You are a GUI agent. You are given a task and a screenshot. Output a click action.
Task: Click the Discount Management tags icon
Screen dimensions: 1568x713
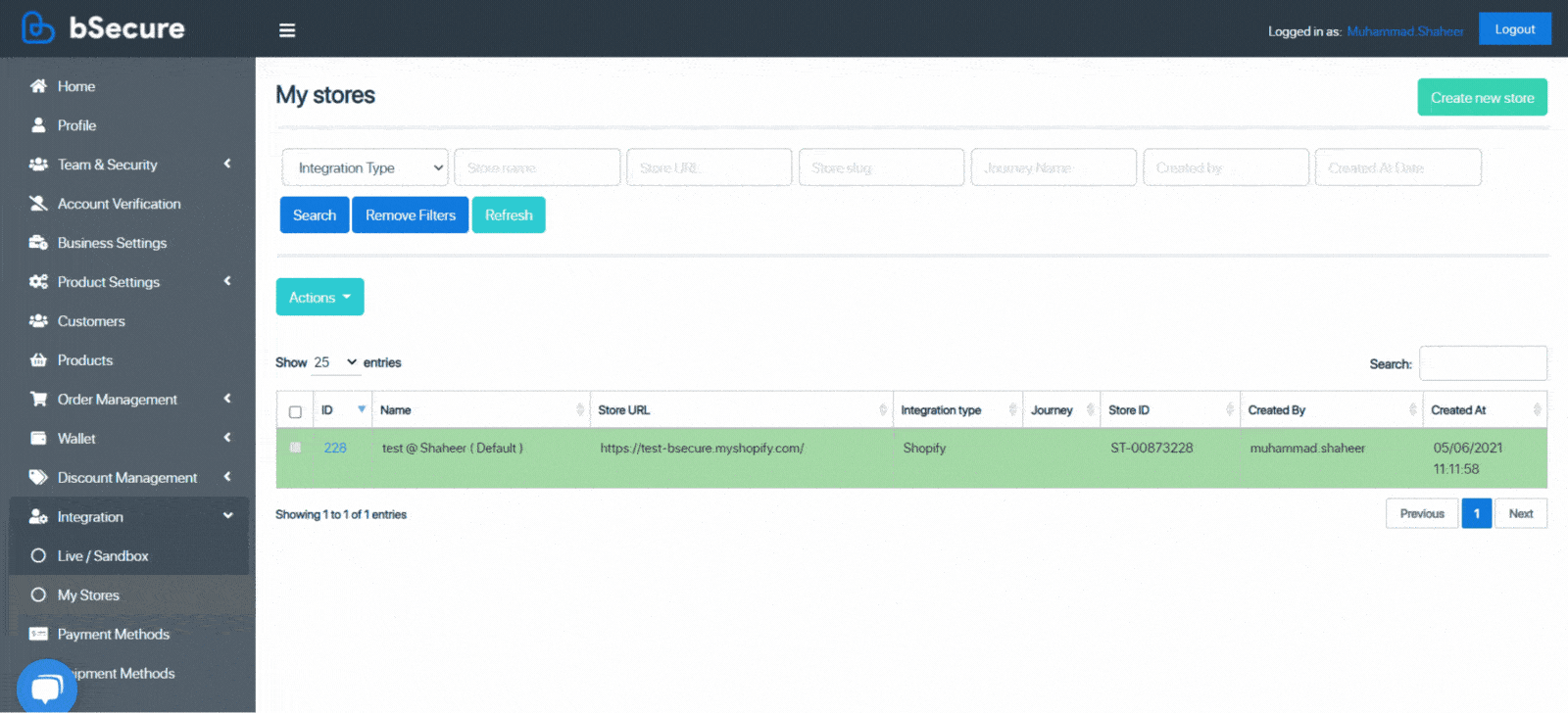pos(38,478)
